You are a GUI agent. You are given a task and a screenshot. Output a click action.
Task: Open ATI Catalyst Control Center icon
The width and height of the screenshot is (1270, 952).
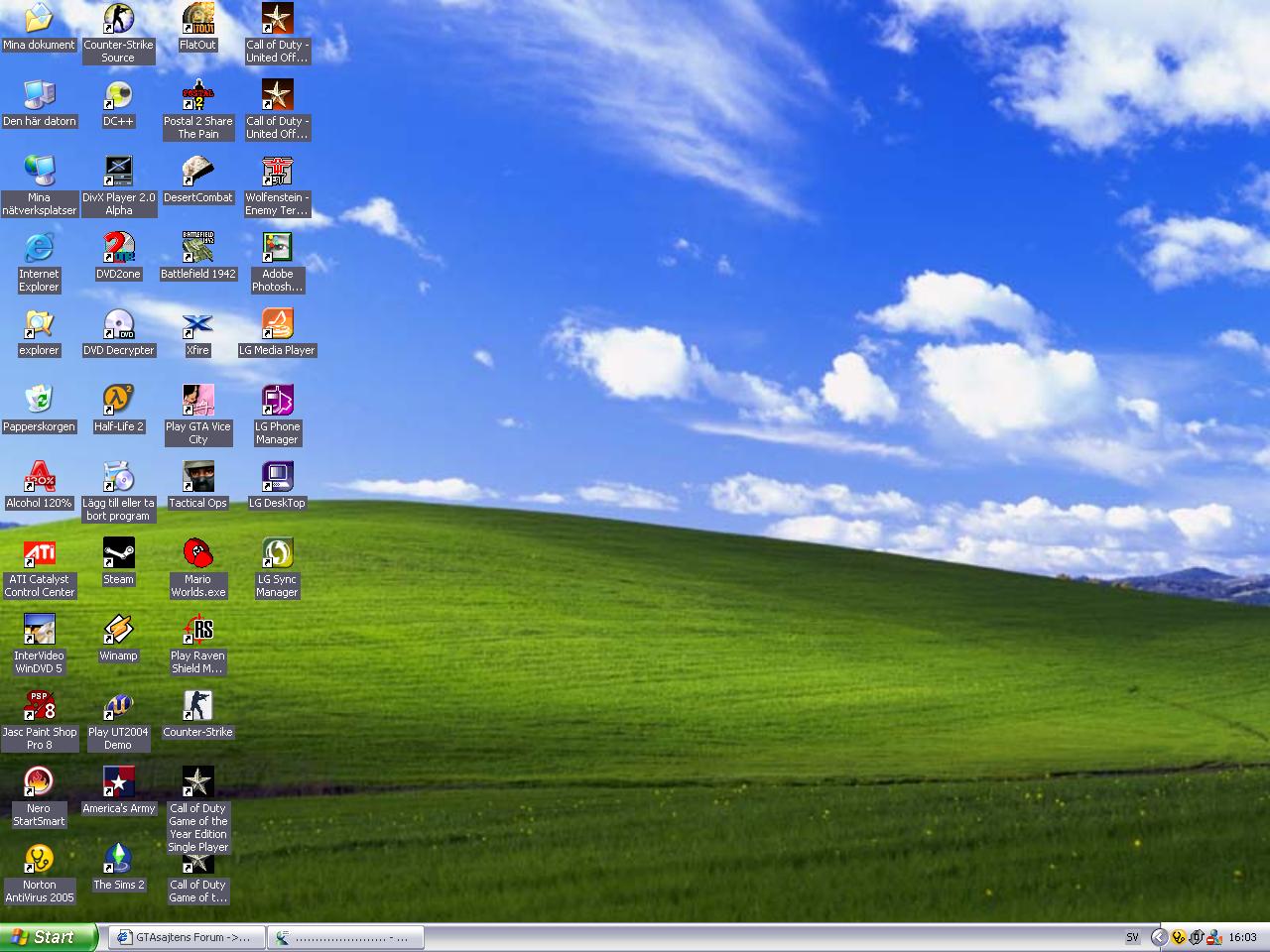[x=39, y=552]
